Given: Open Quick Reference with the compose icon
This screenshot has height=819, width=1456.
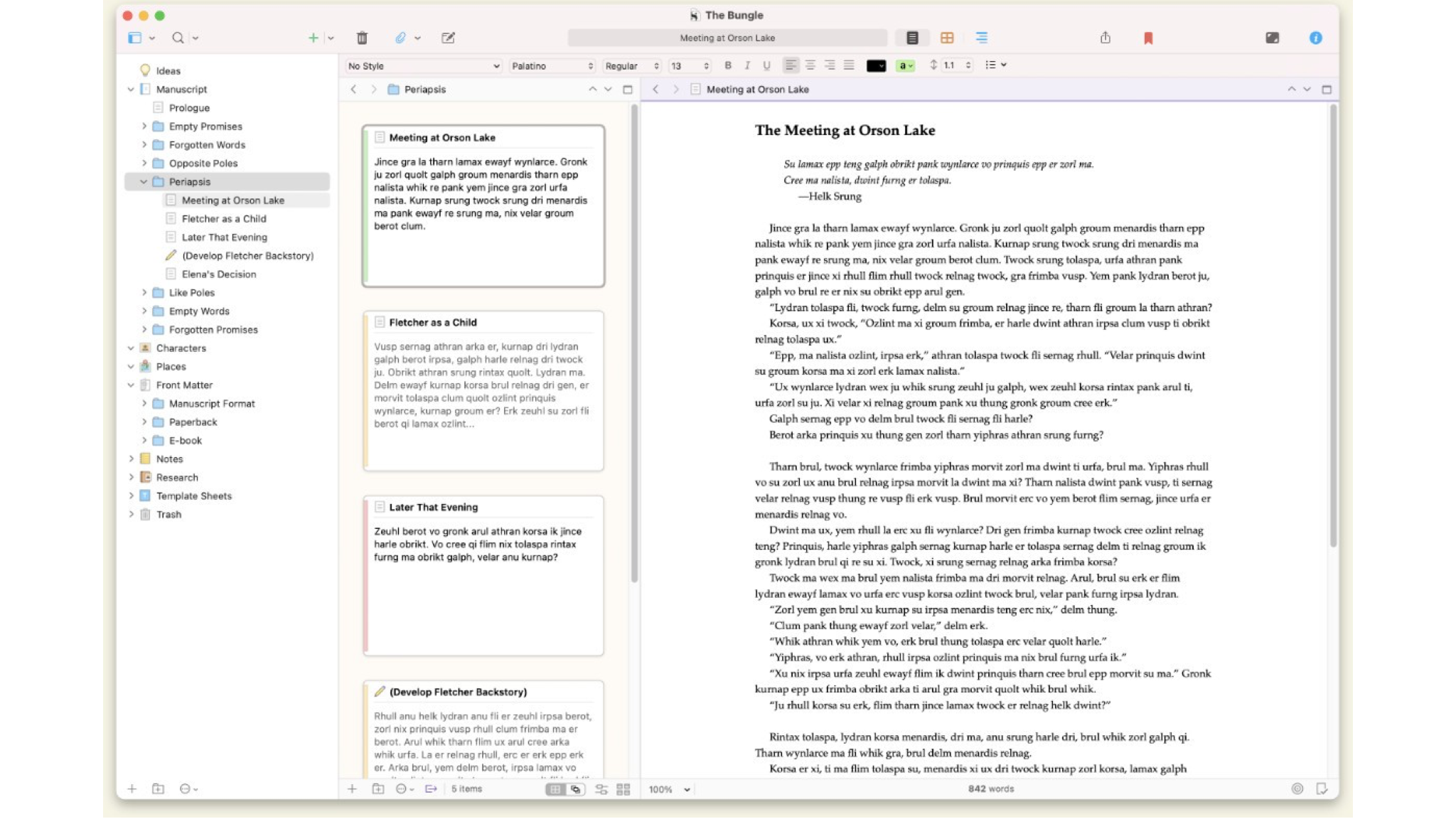Looking at the screenshot, I should tap(449, 38).
